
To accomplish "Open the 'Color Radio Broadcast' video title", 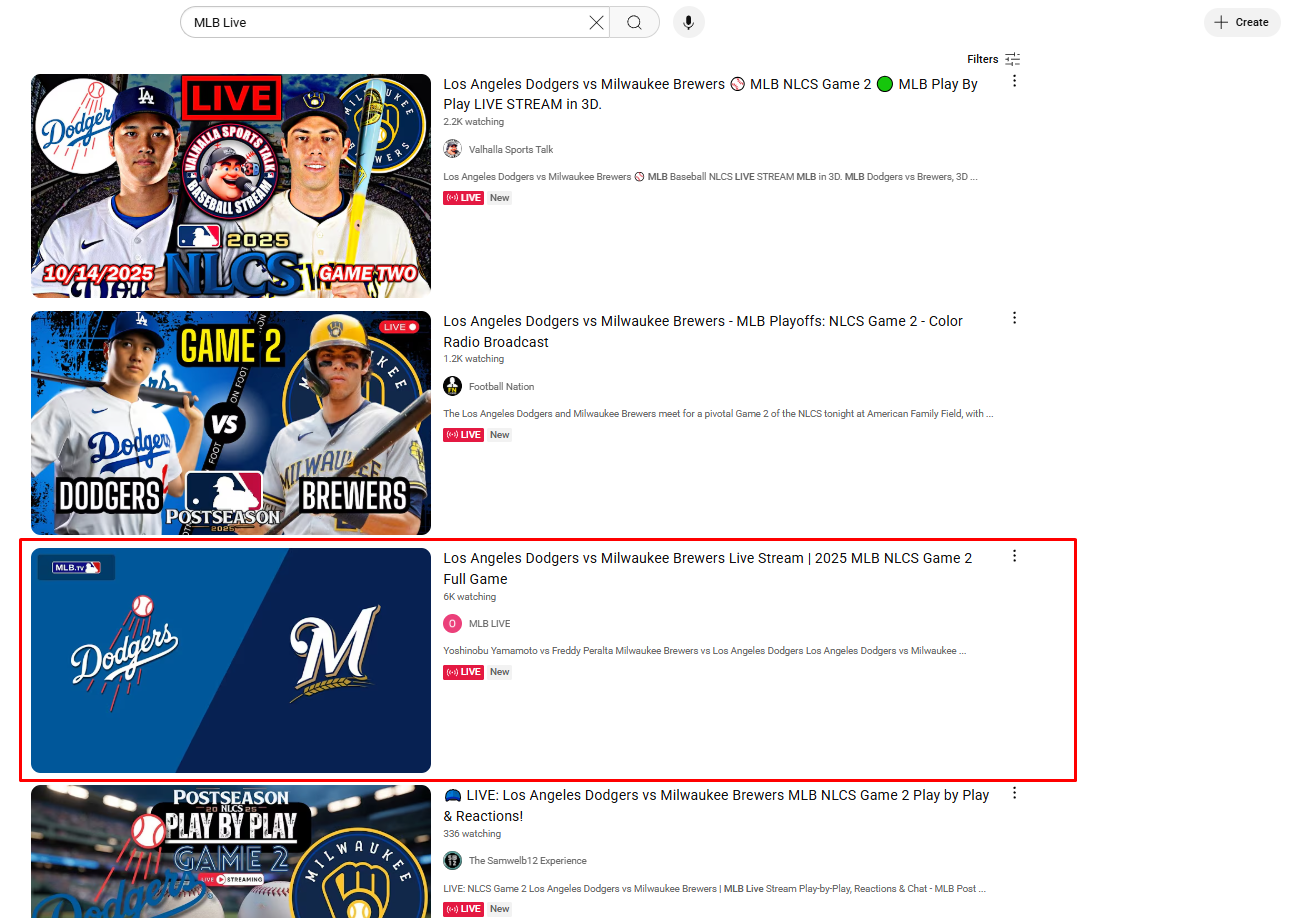I will click(703, 331).
